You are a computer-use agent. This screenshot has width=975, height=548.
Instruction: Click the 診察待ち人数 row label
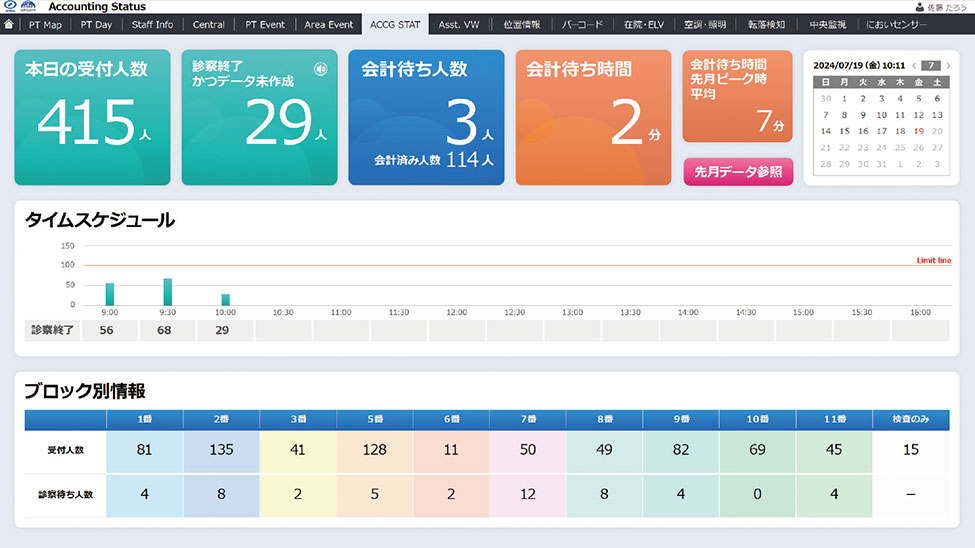65,495
